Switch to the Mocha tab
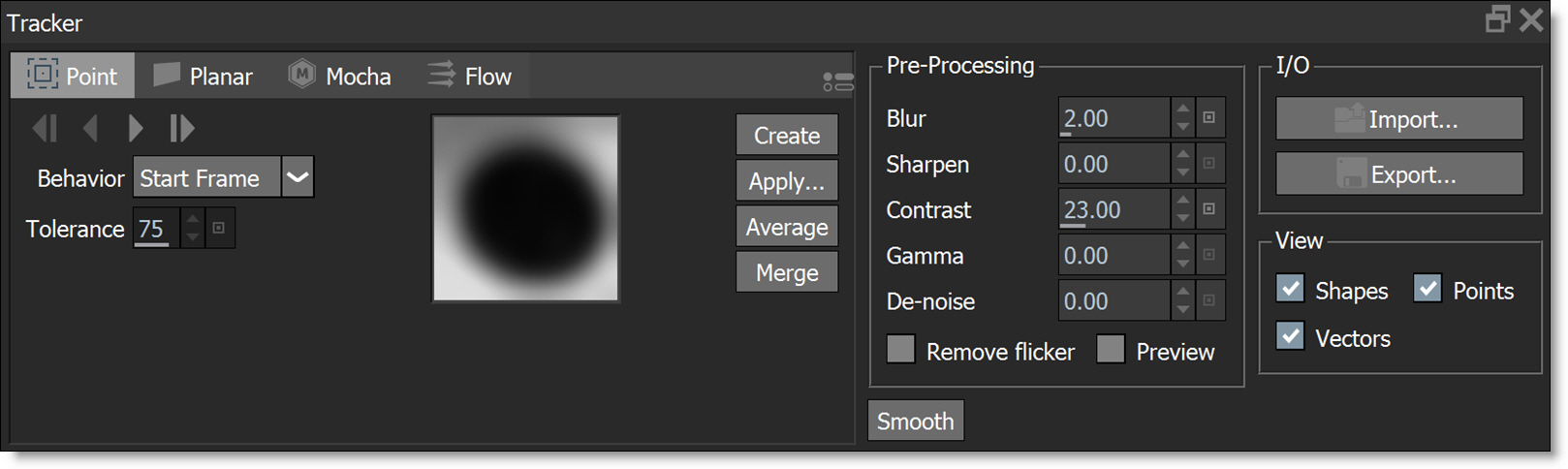 (x=340, y=76)
